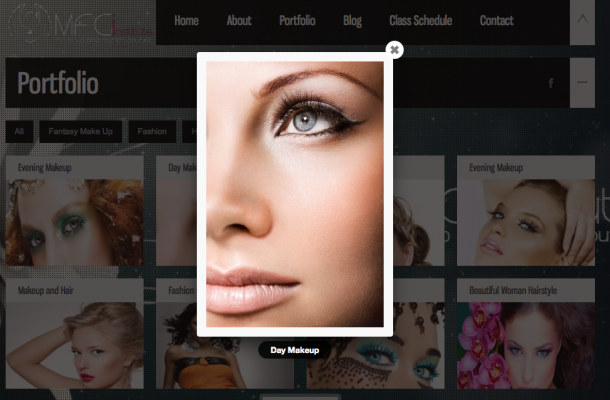Viewport: 610px width, 400px height.
Task: Open Class Schedule in the navigation
Action: point(421,20)
